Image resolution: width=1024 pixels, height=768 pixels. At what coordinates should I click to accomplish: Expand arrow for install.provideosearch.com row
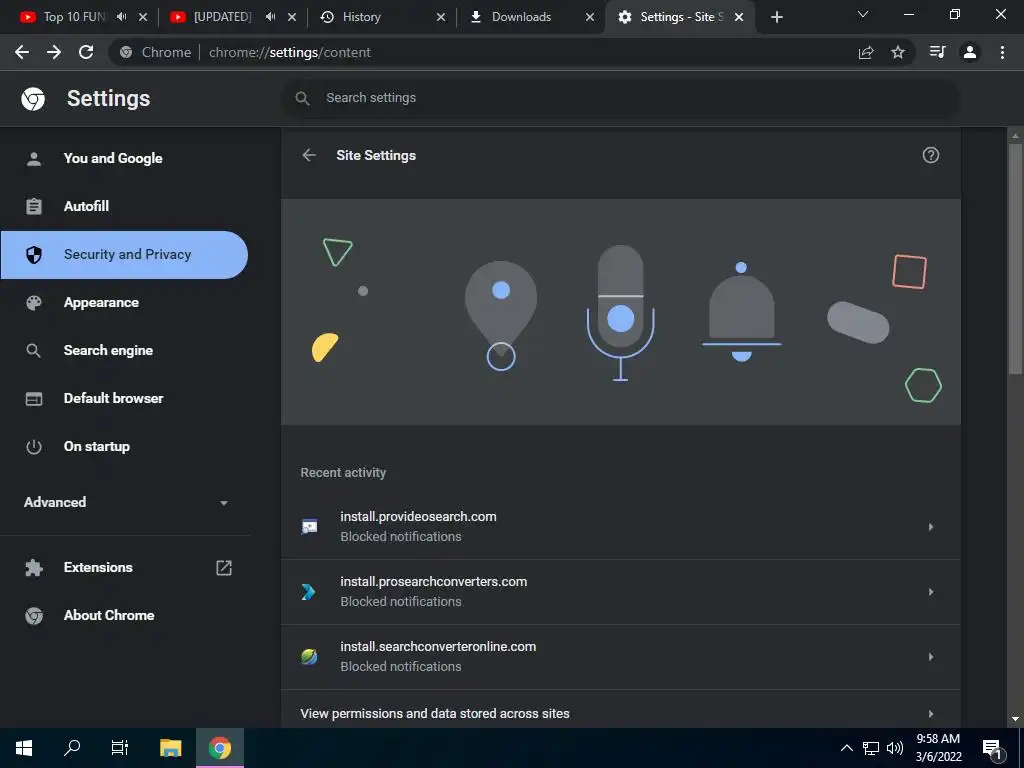[x=931, y=527]
